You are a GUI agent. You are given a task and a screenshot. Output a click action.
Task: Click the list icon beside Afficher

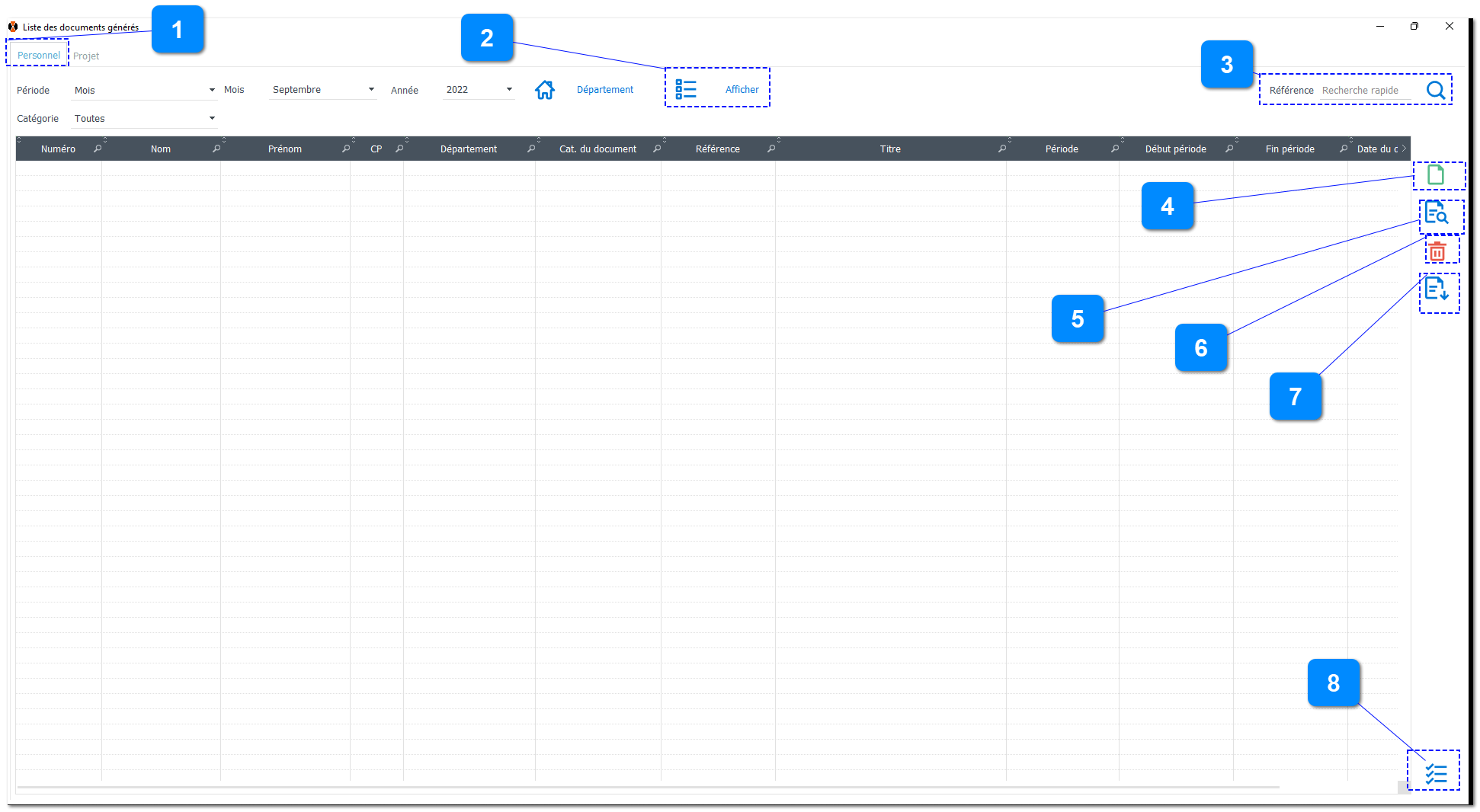(685, 89)
